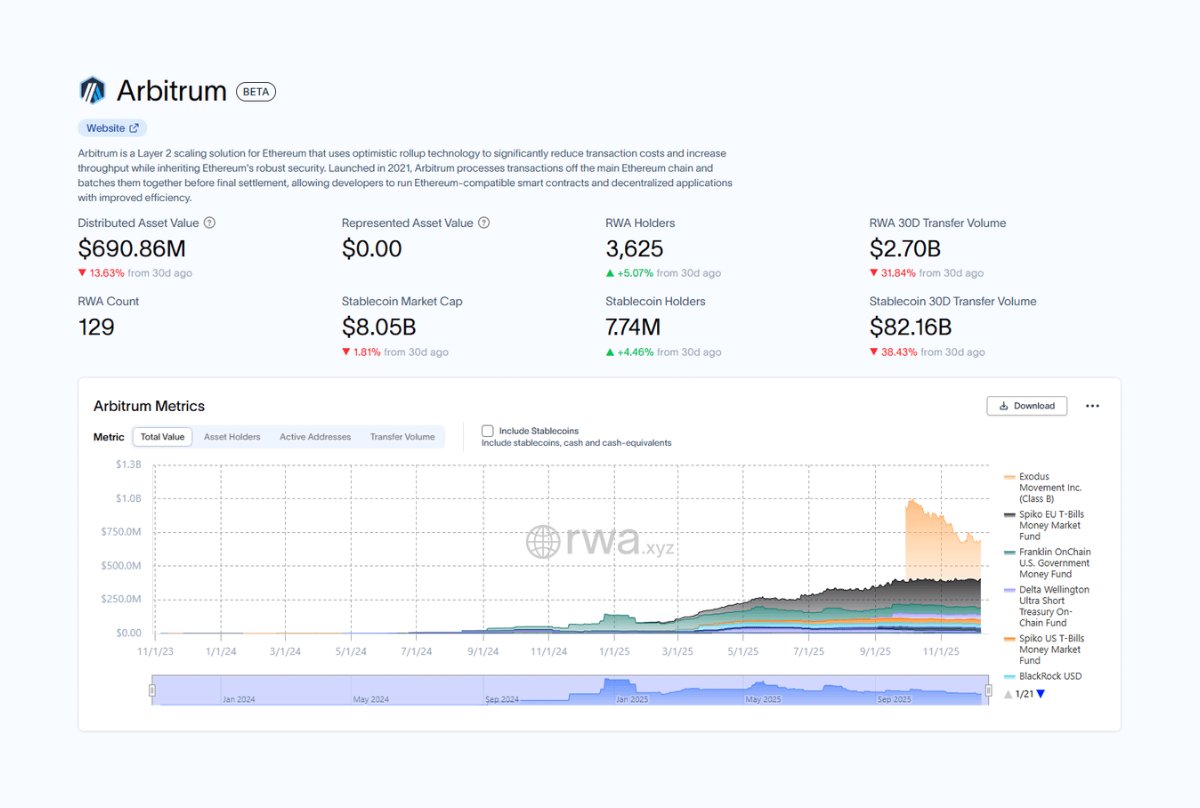This screenshot has height=808, width=1200.
Task: Click the BETA badge
Action: 256,92
